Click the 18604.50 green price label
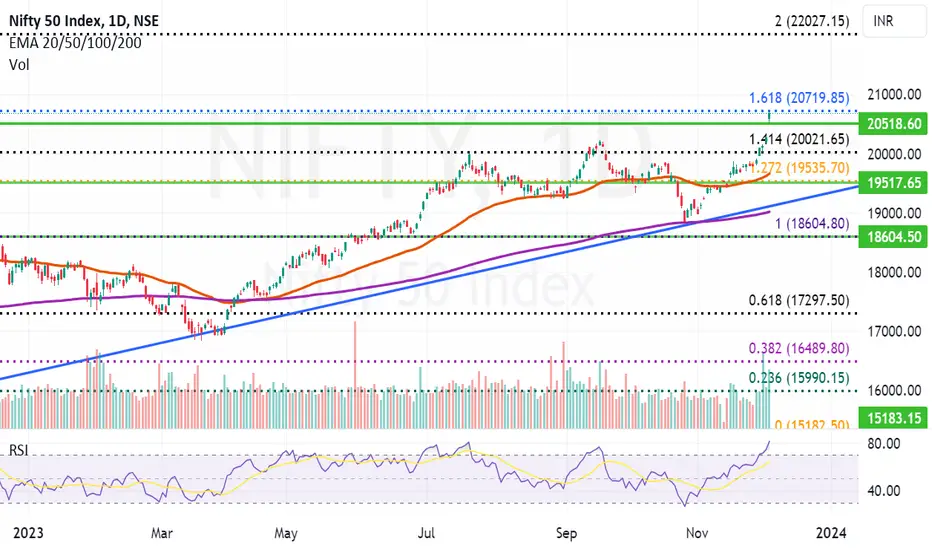Screen dimensions: 932x550 pos(894,237)
